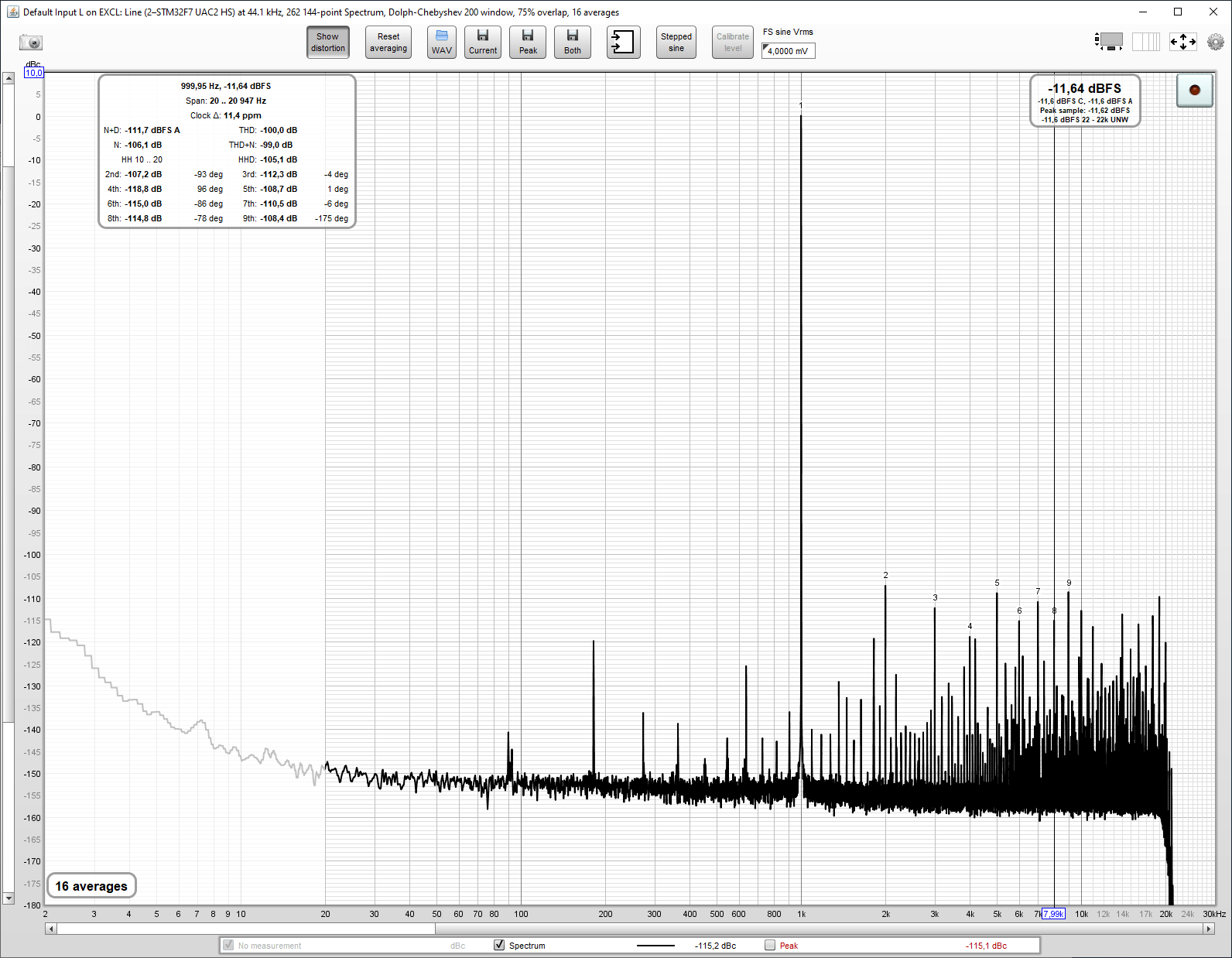This screenshot has width=1232, height=958.
Task: Save the Current spectrum measurement
Action: [483, 42]
